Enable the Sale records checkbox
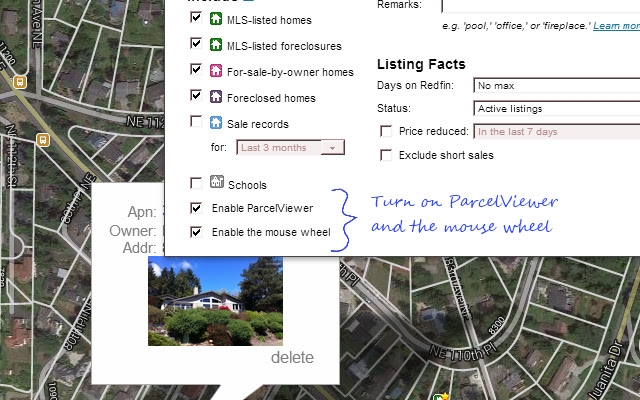This screenshot has width=640, height=400. pos(196,122)
